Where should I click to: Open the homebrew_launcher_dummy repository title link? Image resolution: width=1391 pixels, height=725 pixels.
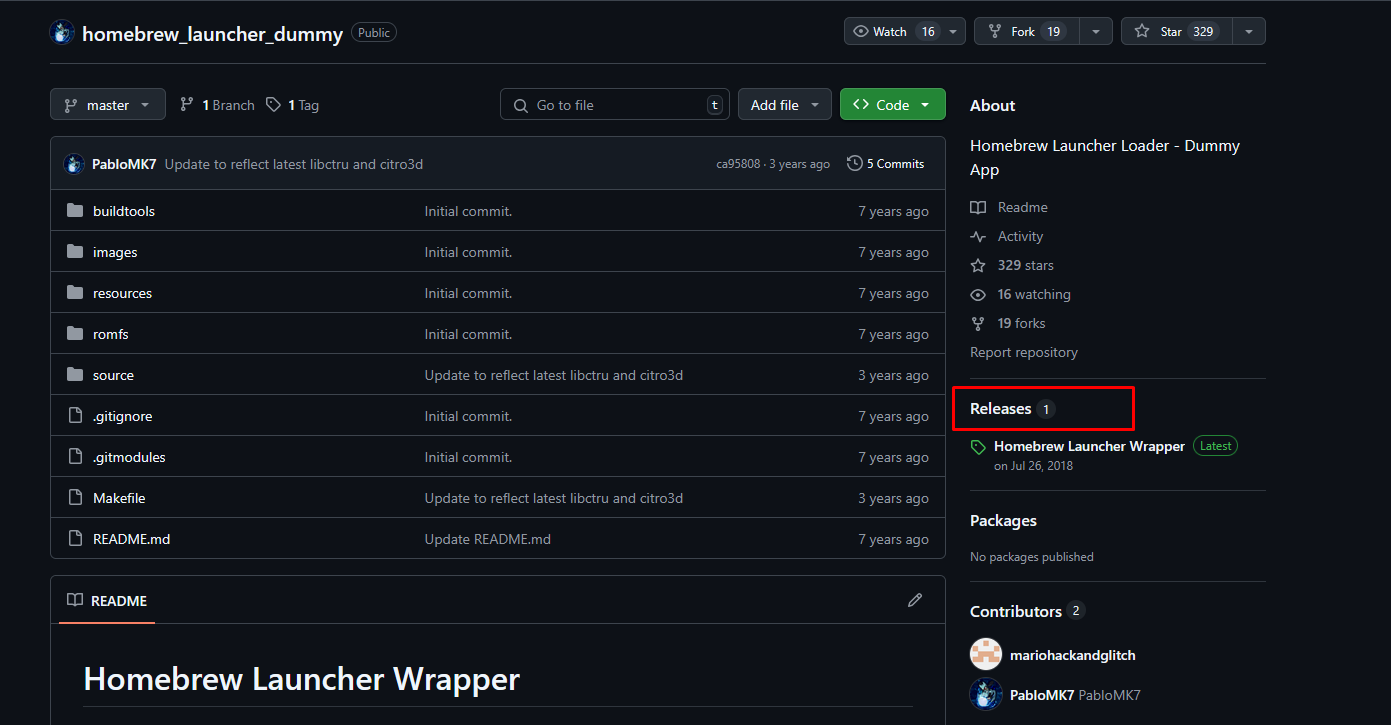point(212,33)
